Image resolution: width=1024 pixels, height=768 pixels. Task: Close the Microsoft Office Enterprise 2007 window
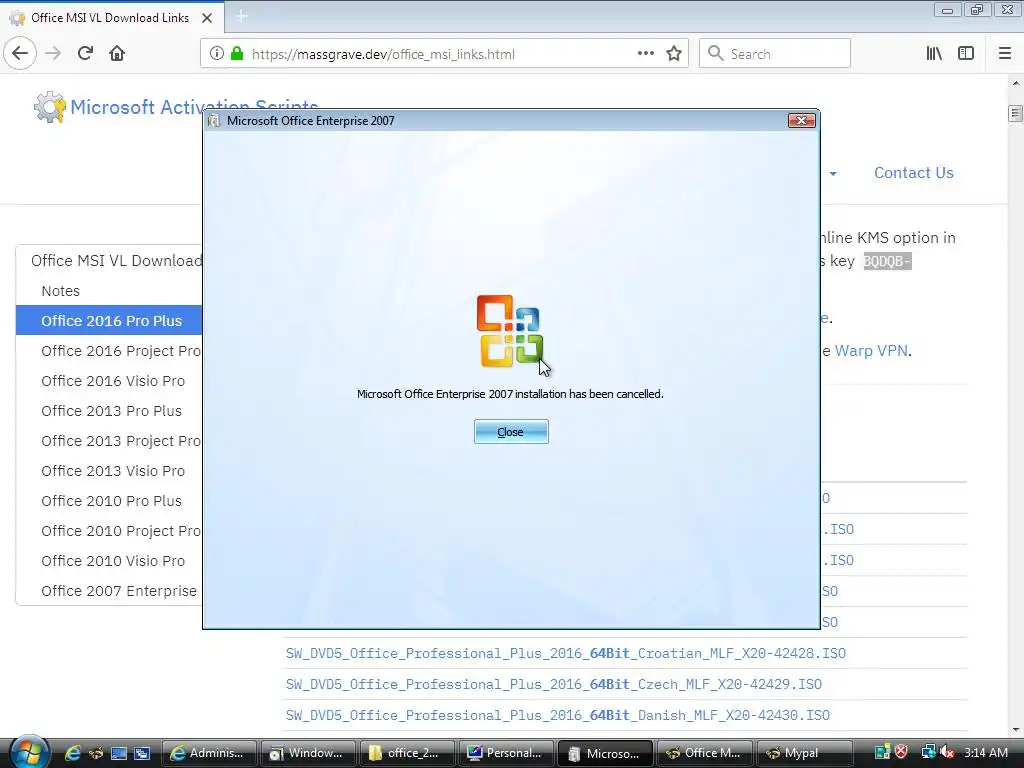point(801,120)
